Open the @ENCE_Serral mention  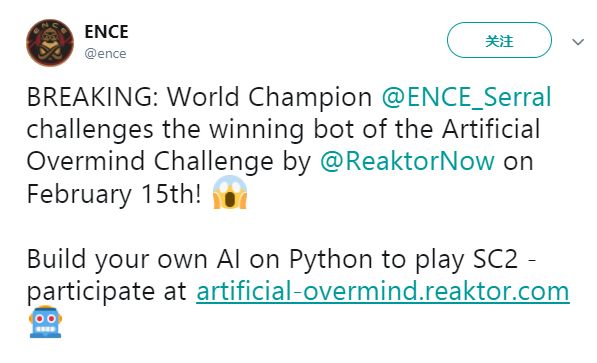pyautogui.click(x=466, y=97)
